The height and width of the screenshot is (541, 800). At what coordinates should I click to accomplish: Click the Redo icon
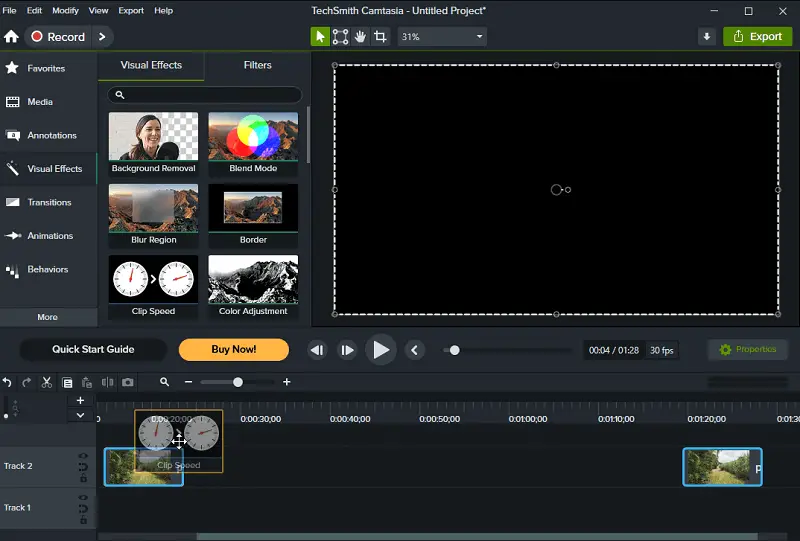pyautogui.click(x=26, y=382)
